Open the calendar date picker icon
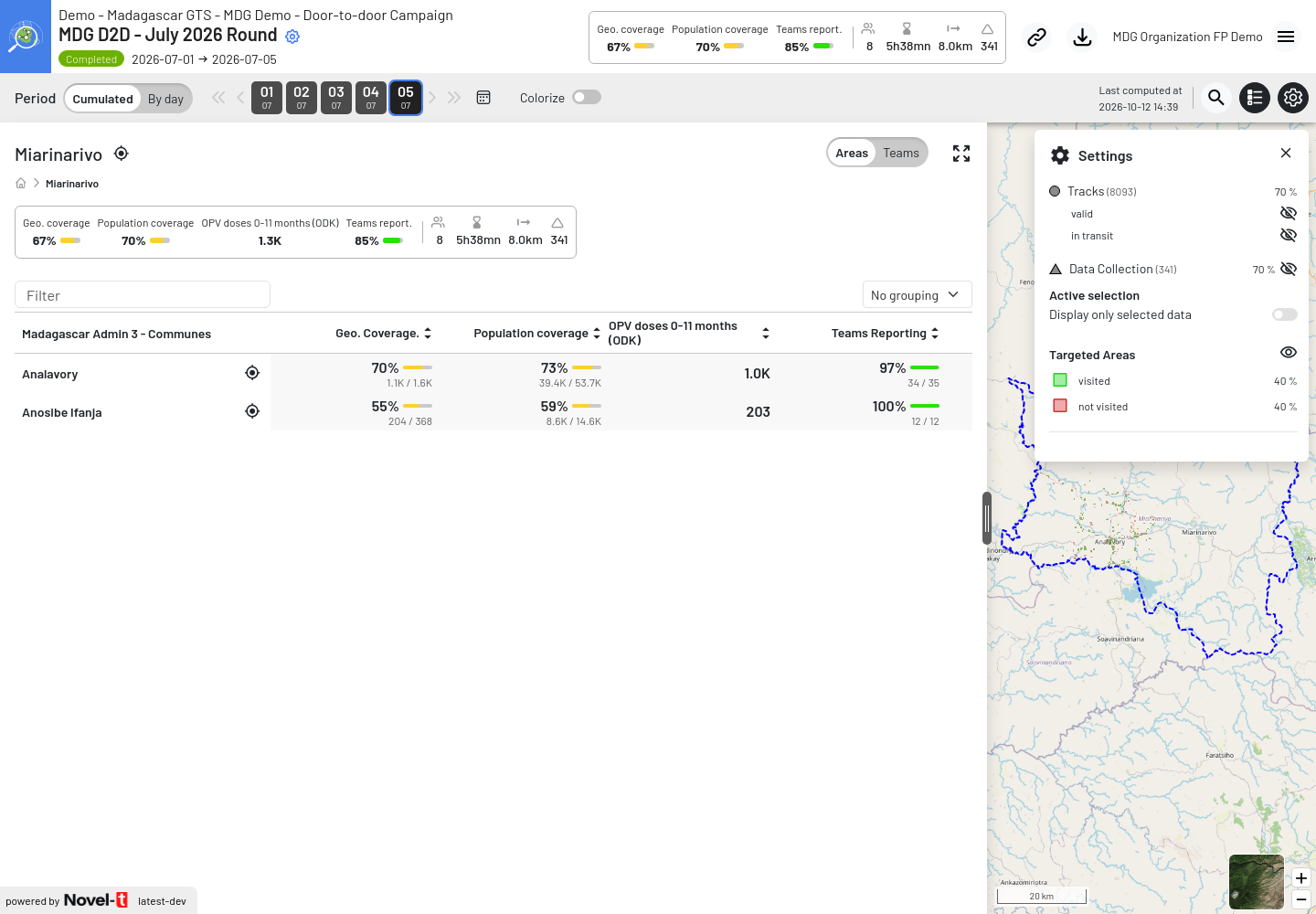The width and height of the screenshot is (1316, 914). pyautogui.click(x=483, y=98)
